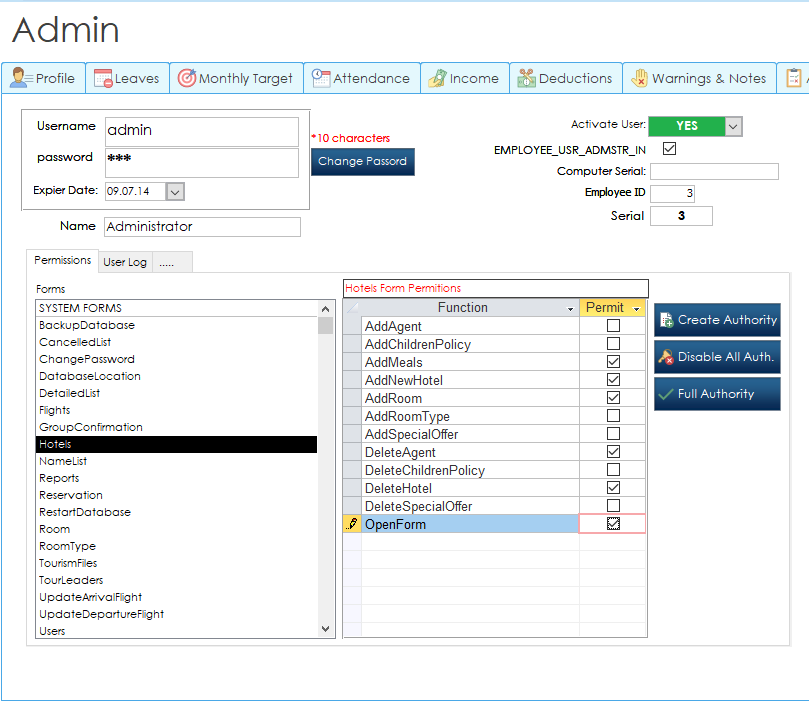Open the Activate User dropdown arrow
Screen dimensions: 809x702
point(733,126)
